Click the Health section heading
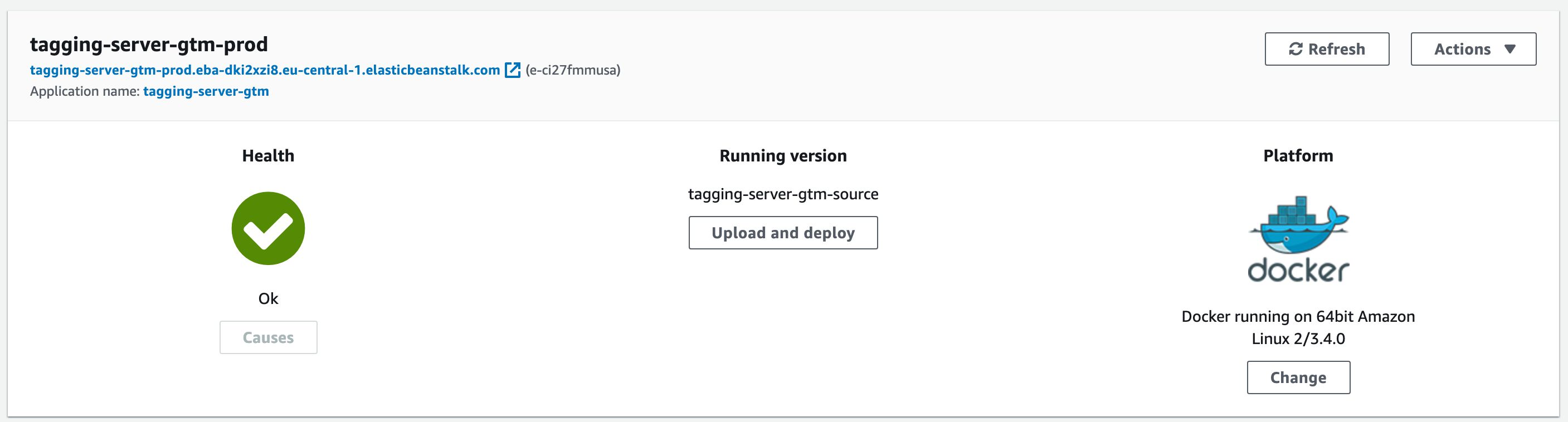The image size is (1568, 422). [269, 156]
